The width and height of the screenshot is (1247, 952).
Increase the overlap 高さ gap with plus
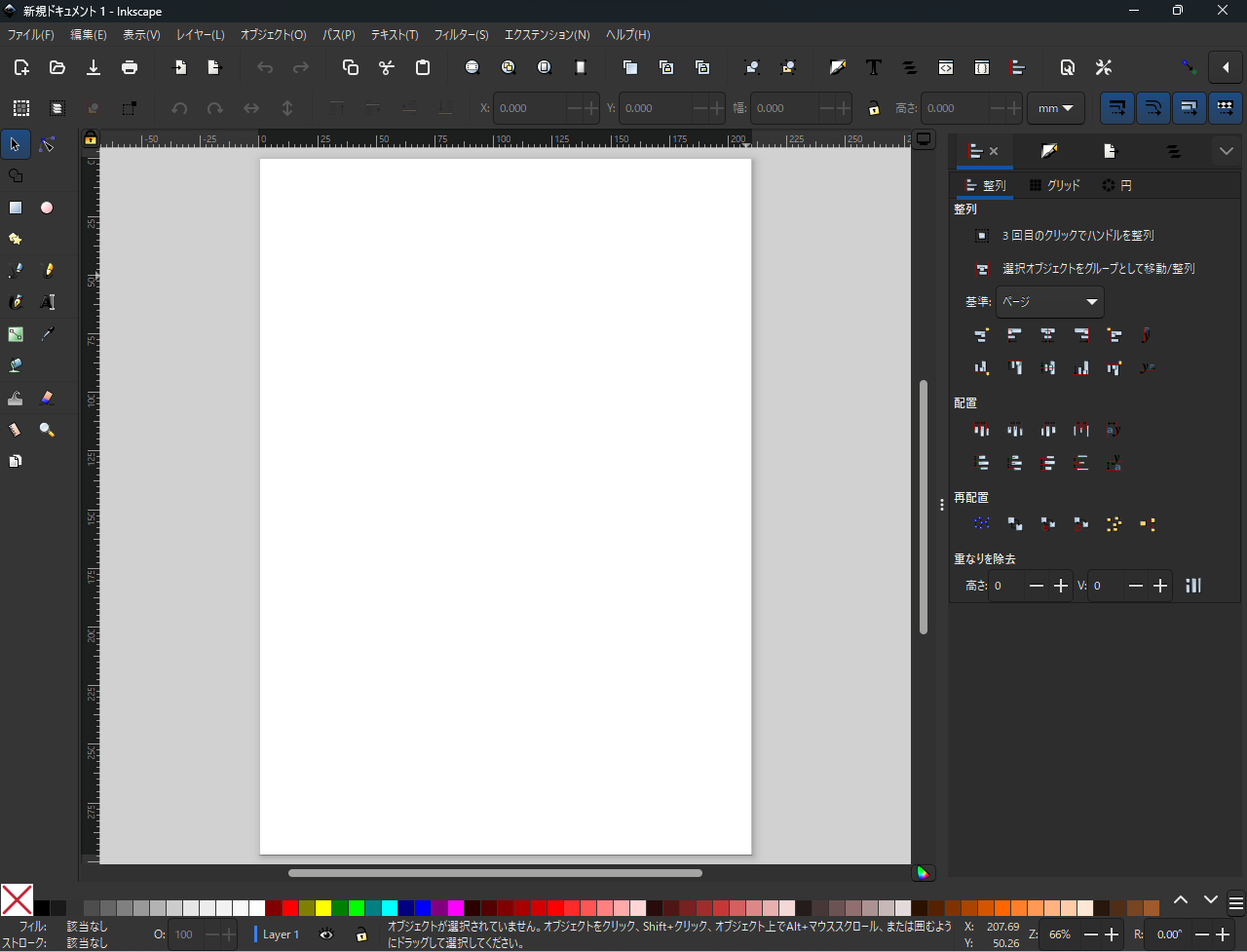click(1062, 586)
